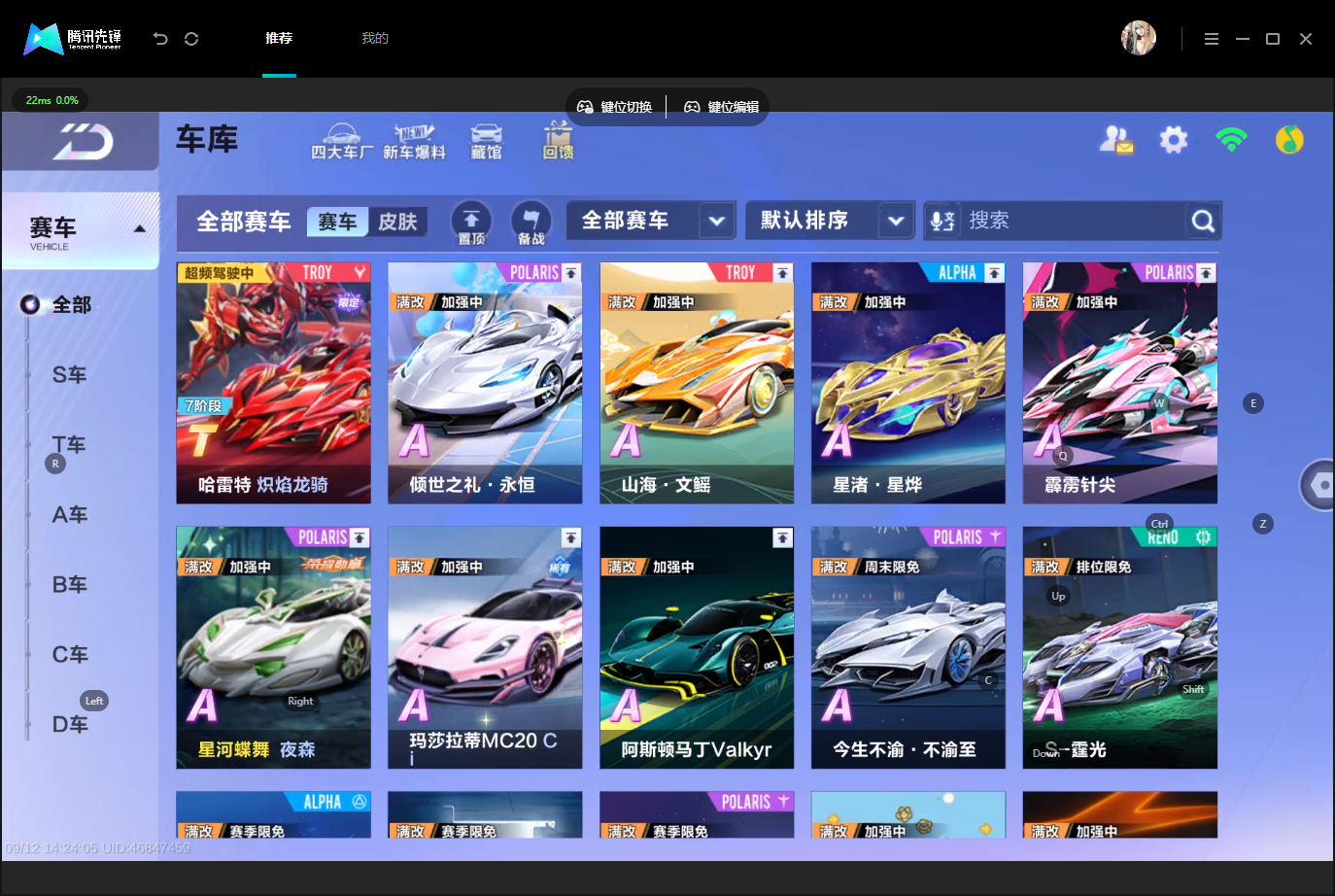
Task: Click the voice search microphone icon
Action: point(941,222)
